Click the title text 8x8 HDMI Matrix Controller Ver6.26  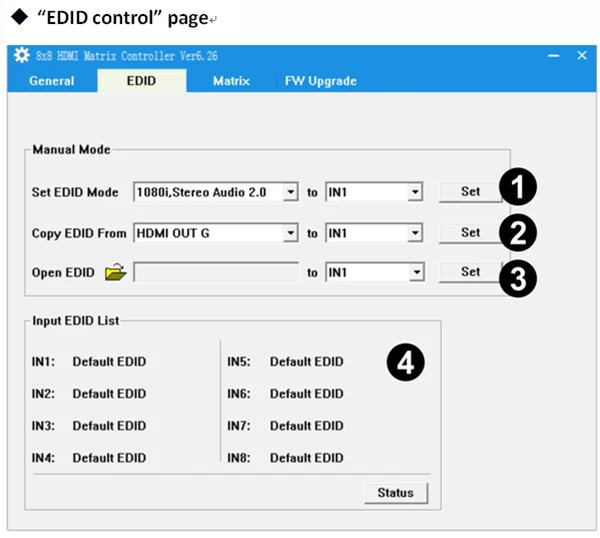point(127,56)
